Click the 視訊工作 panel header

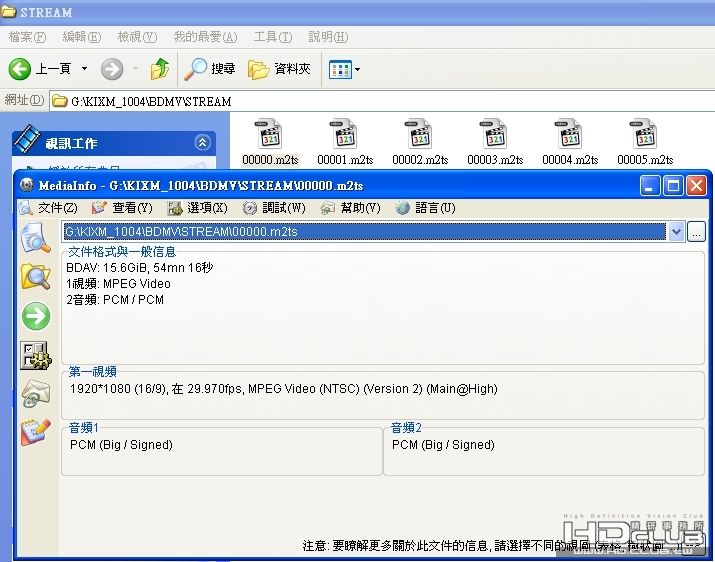pyautogui.click(x=114, y=143)
